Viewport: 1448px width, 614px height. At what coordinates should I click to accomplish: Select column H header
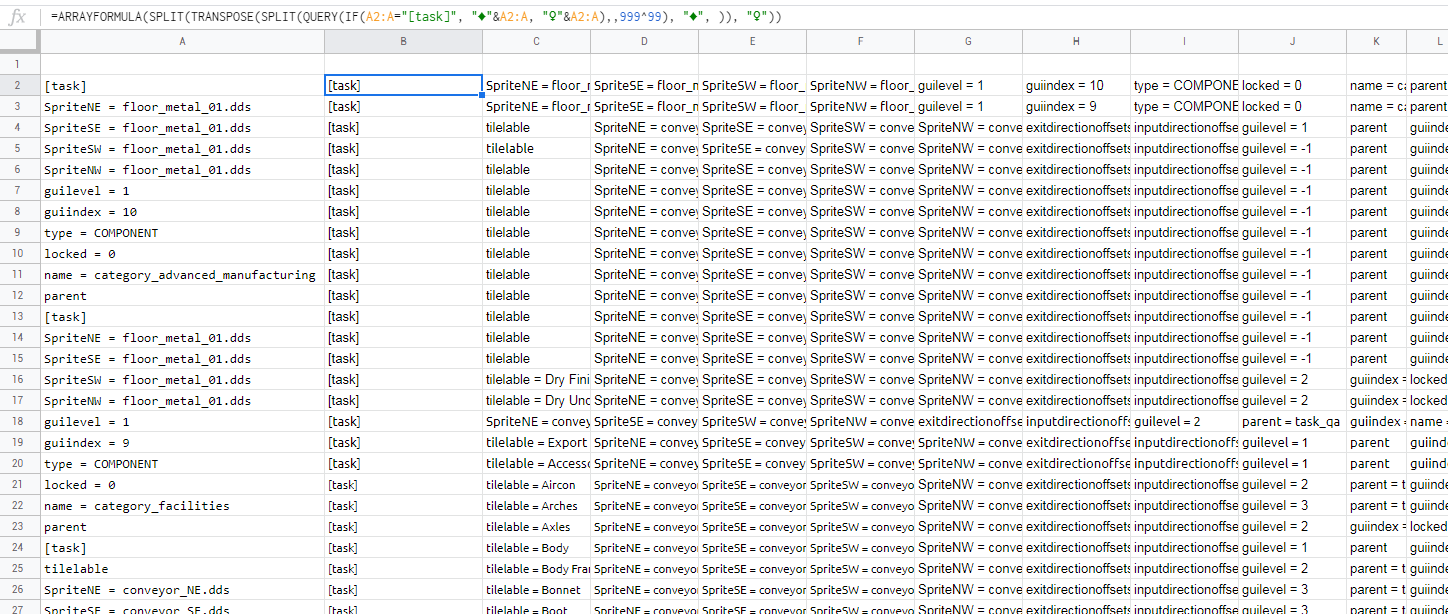point(1076,41)
